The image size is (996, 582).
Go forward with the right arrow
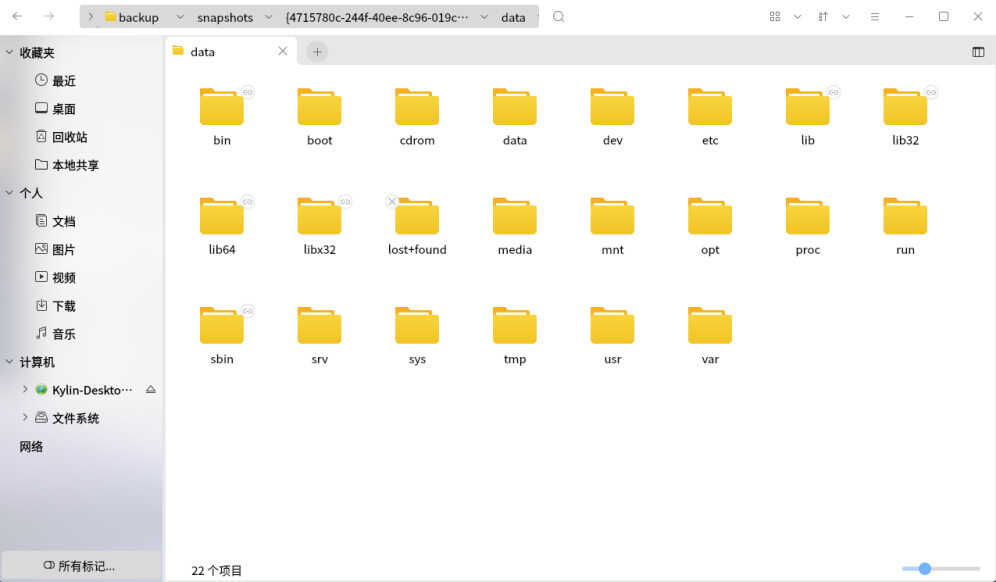pyautogui.click(x=49, y=17)
